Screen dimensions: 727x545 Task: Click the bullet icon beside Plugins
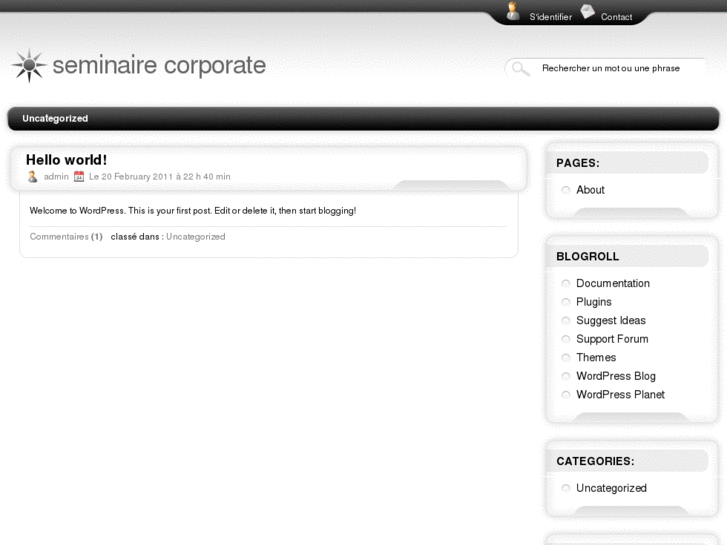[566, 302]
